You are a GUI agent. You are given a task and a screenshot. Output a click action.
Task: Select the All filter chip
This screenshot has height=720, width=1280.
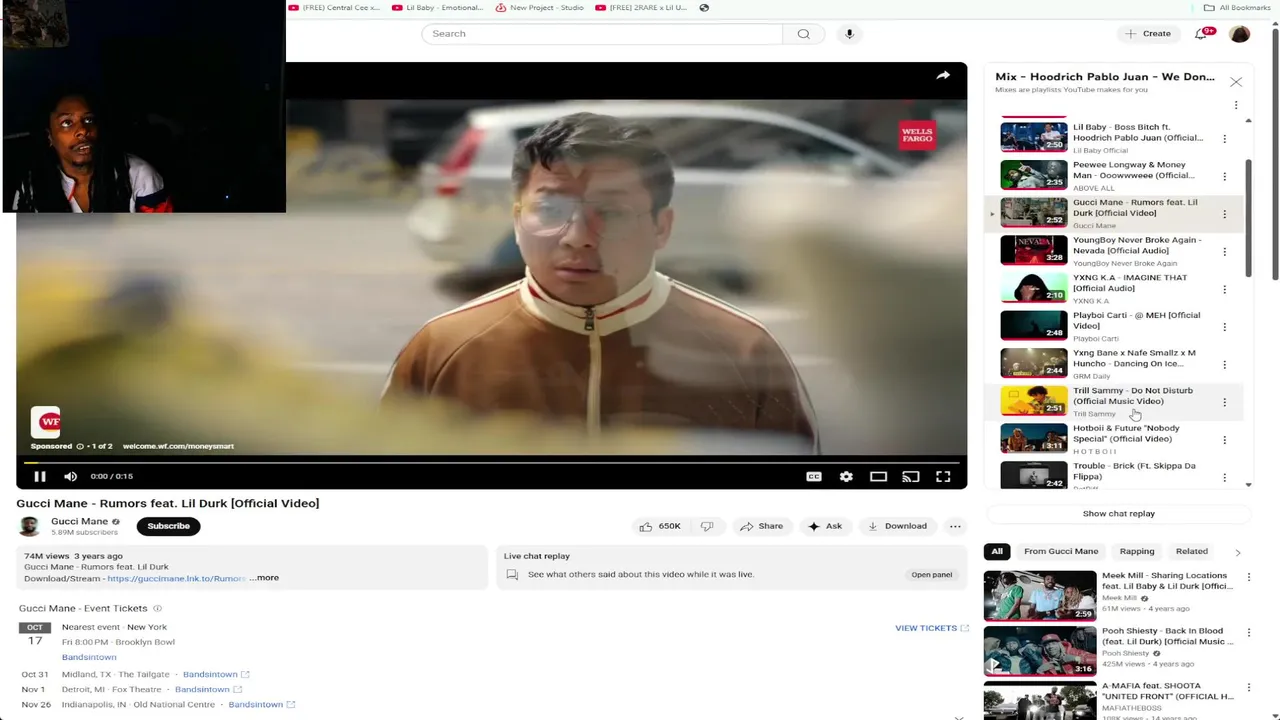tap(997, 551)
